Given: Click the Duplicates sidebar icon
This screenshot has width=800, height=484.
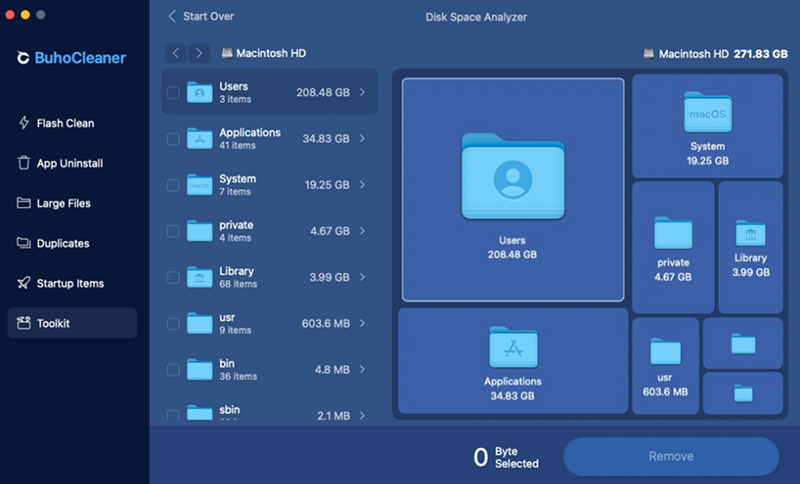Looking at the screenshot, I should tap(24, 243).
